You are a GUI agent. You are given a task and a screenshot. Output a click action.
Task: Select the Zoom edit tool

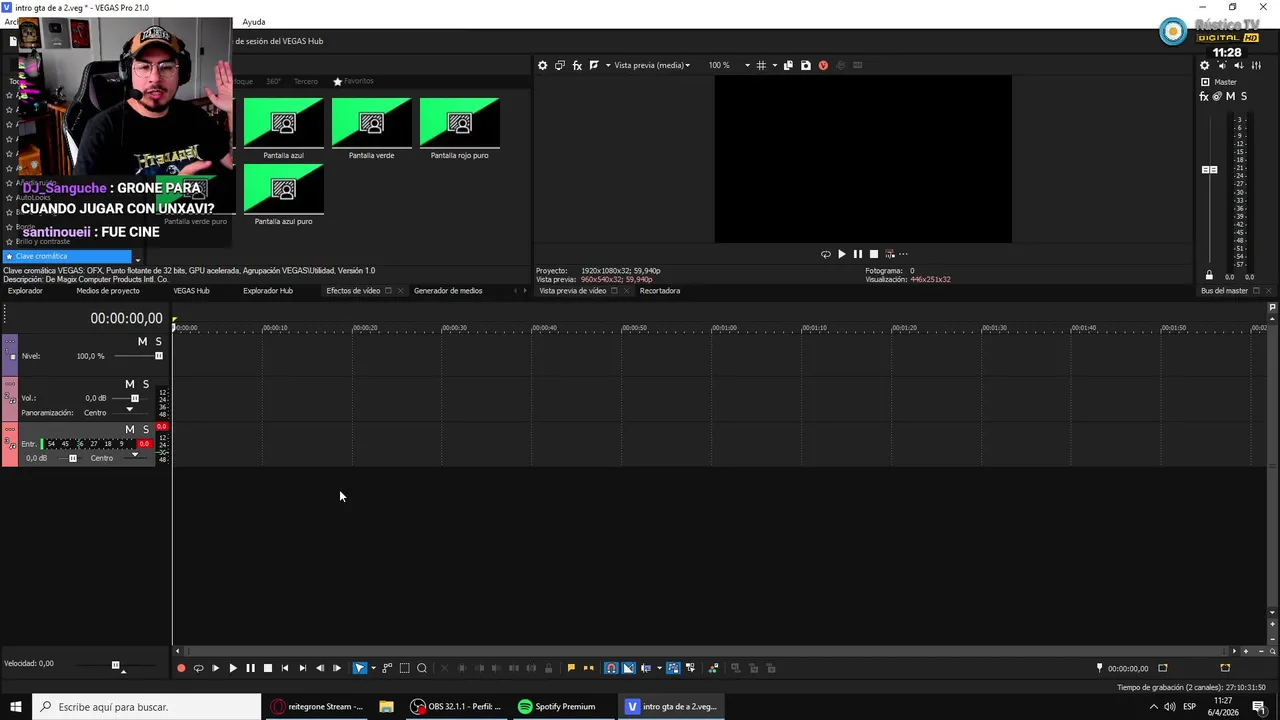click(x=422, y=668)
